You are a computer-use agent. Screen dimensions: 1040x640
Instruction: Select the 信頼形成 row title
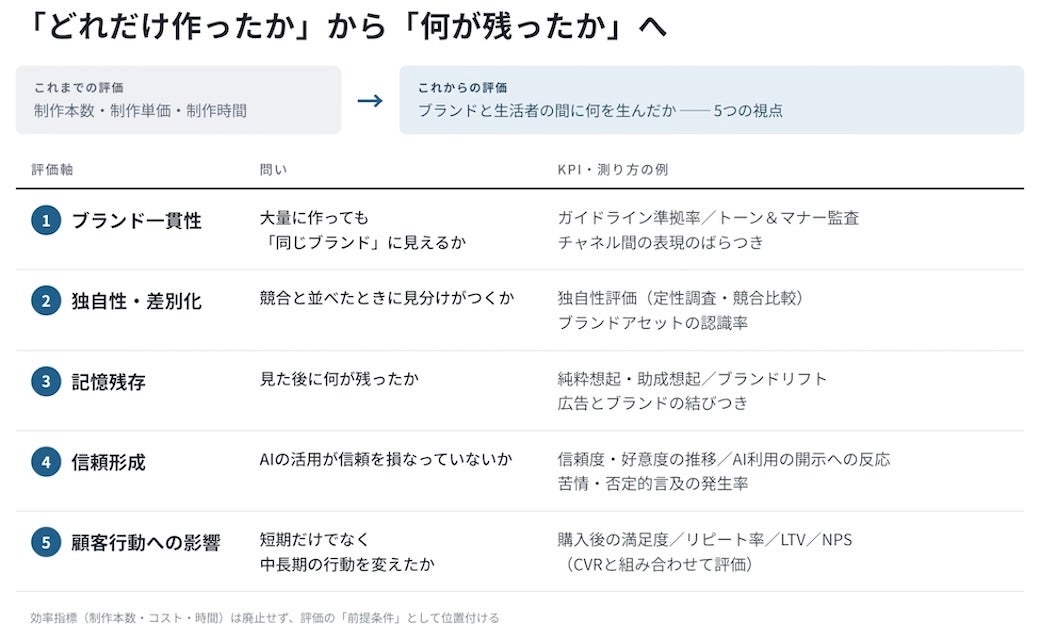coord(109,462)
